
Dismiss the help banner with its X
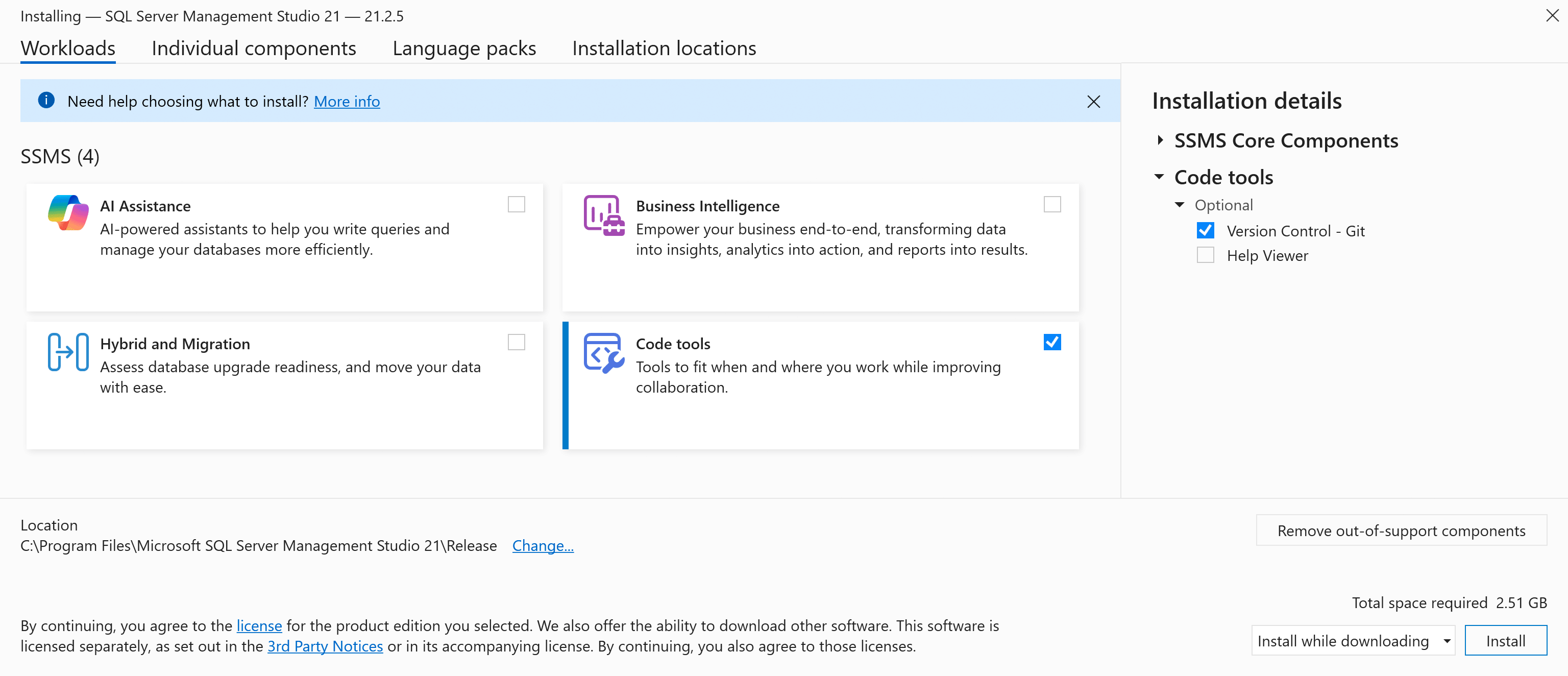1093,101
